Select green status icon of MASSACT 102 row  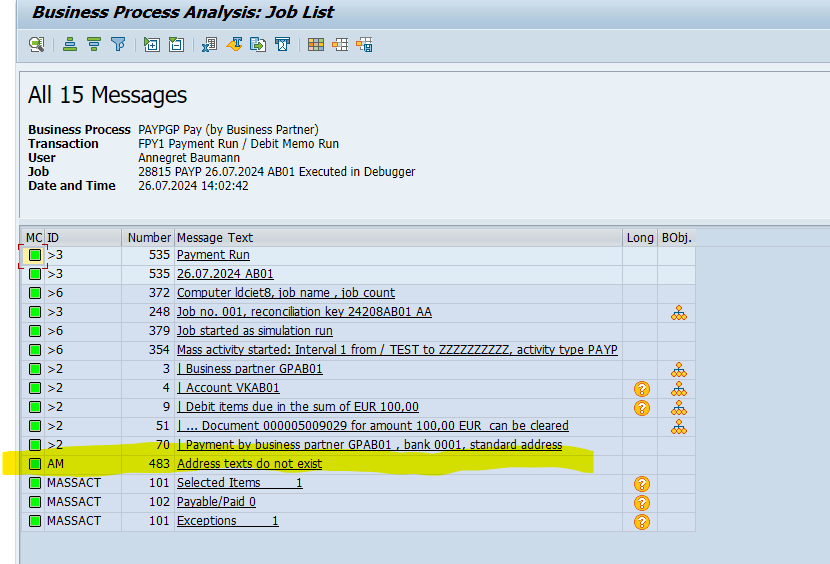35,502
